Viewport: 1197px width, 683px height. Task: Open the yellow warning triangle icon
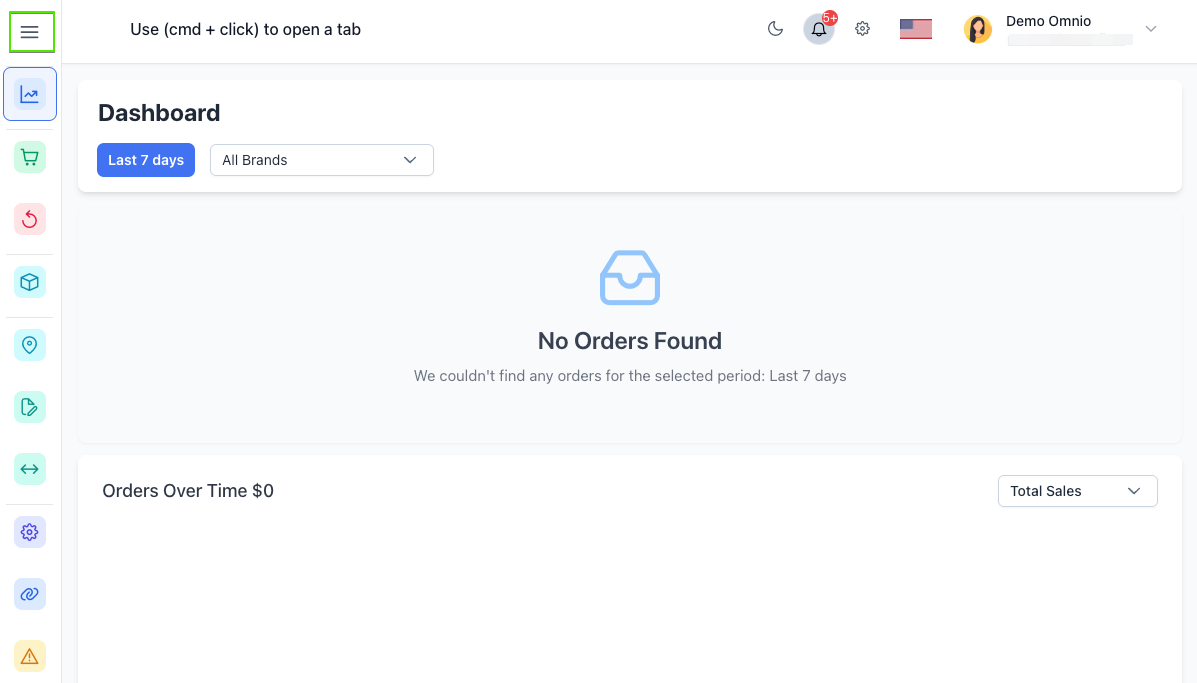(30, 656)
